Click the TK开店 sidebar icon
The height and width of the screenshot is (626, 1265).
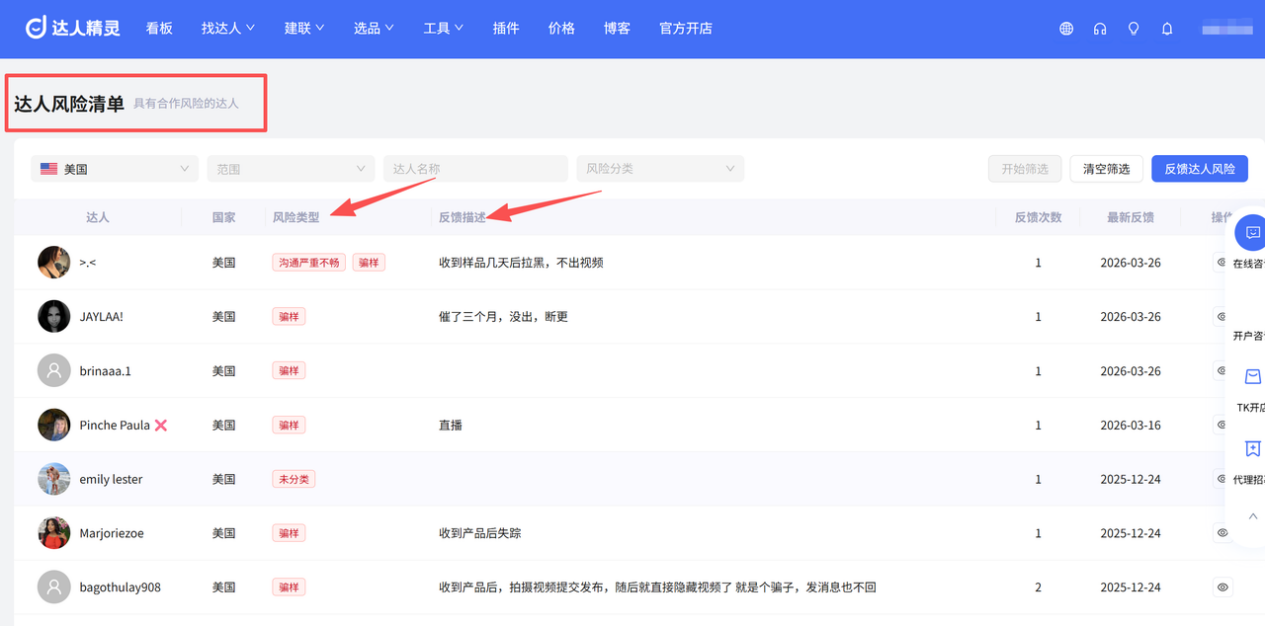(x=1252, y=377)
